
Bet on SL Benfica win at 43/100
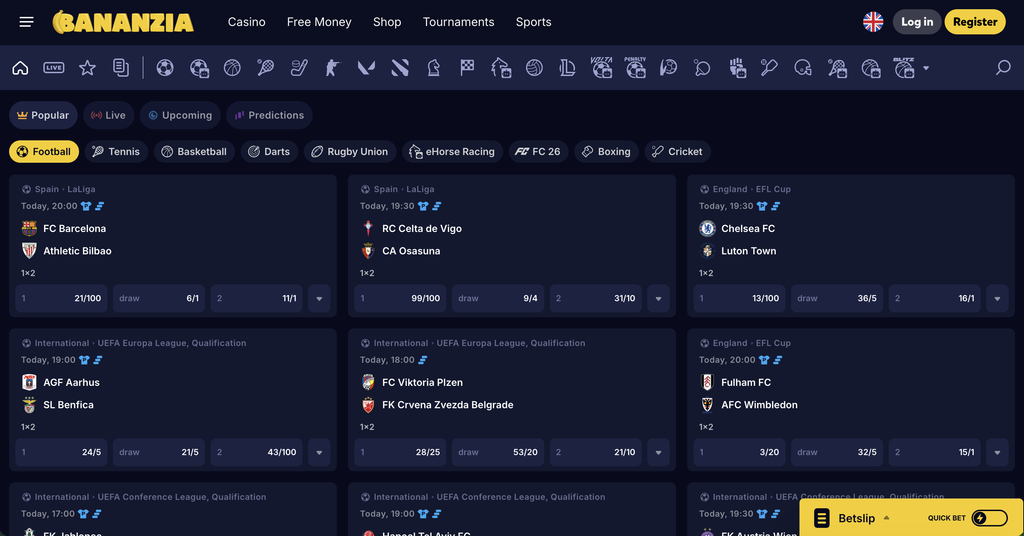pos(257,452)
